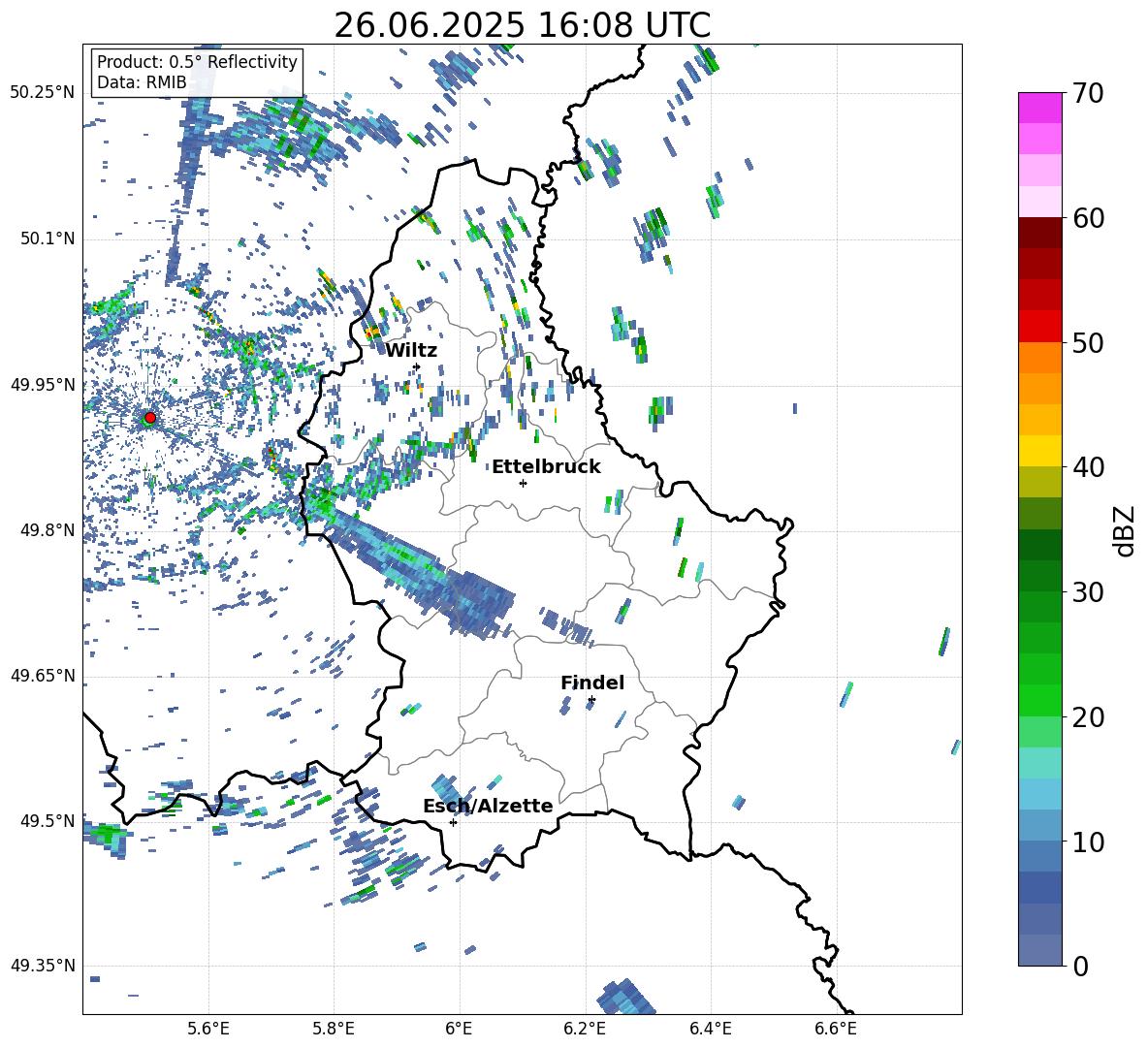
Task: Click the 10 dBZ colorbar label
Action: [1088, 842]
